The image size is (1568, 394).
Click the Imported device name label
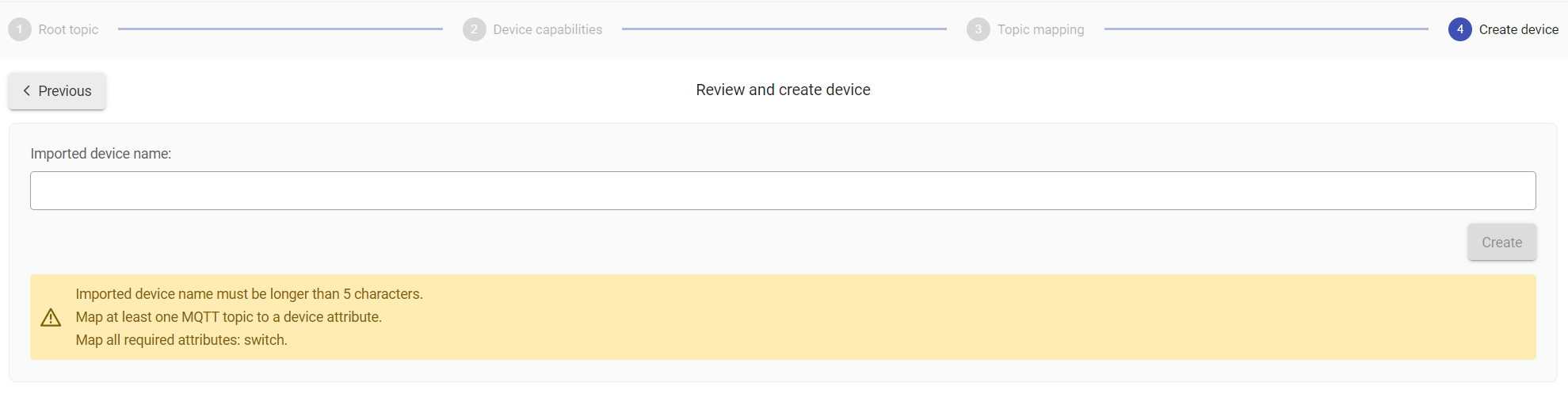[x=101, y=154]
